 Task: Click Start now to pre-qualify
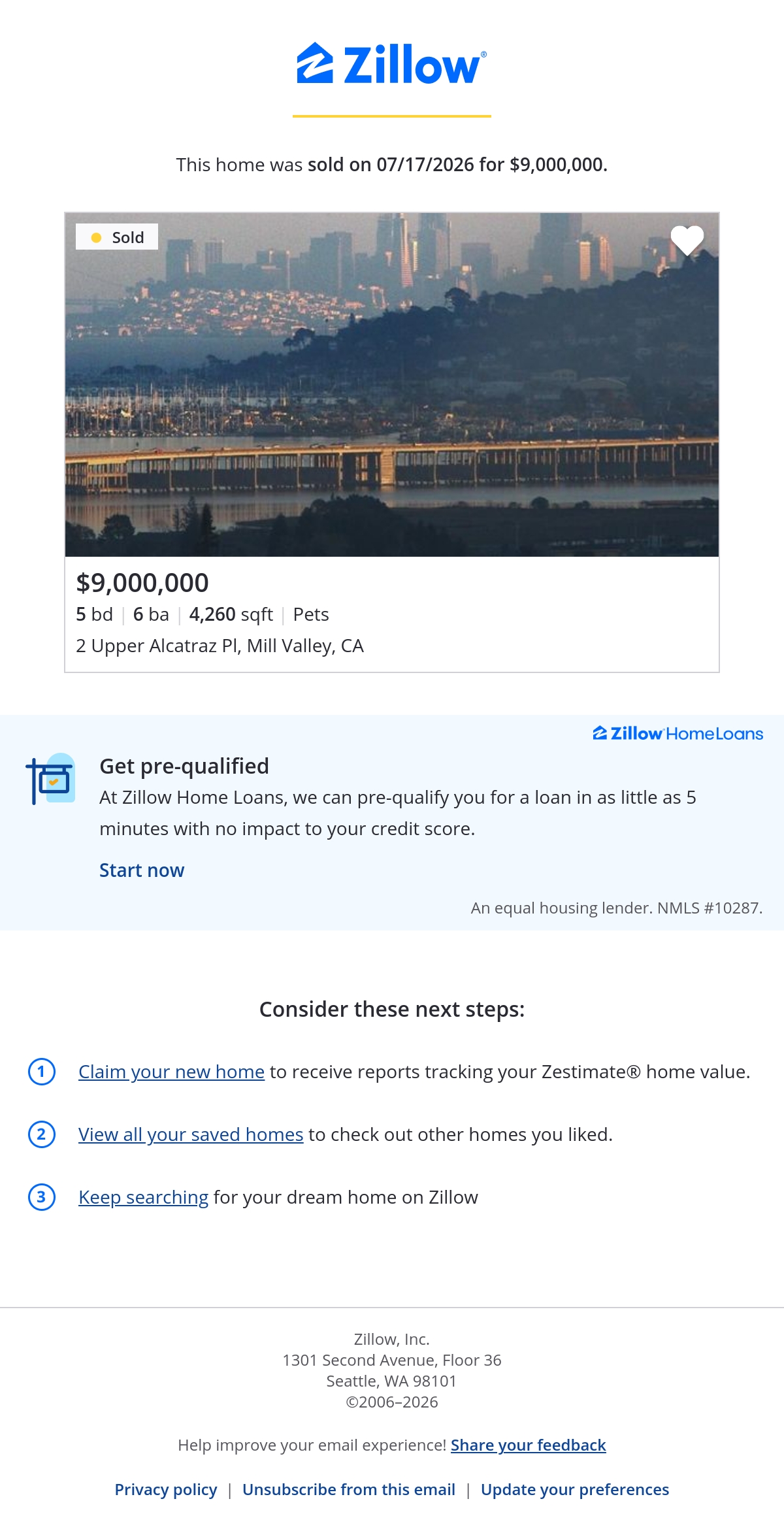tap(142, 870)
